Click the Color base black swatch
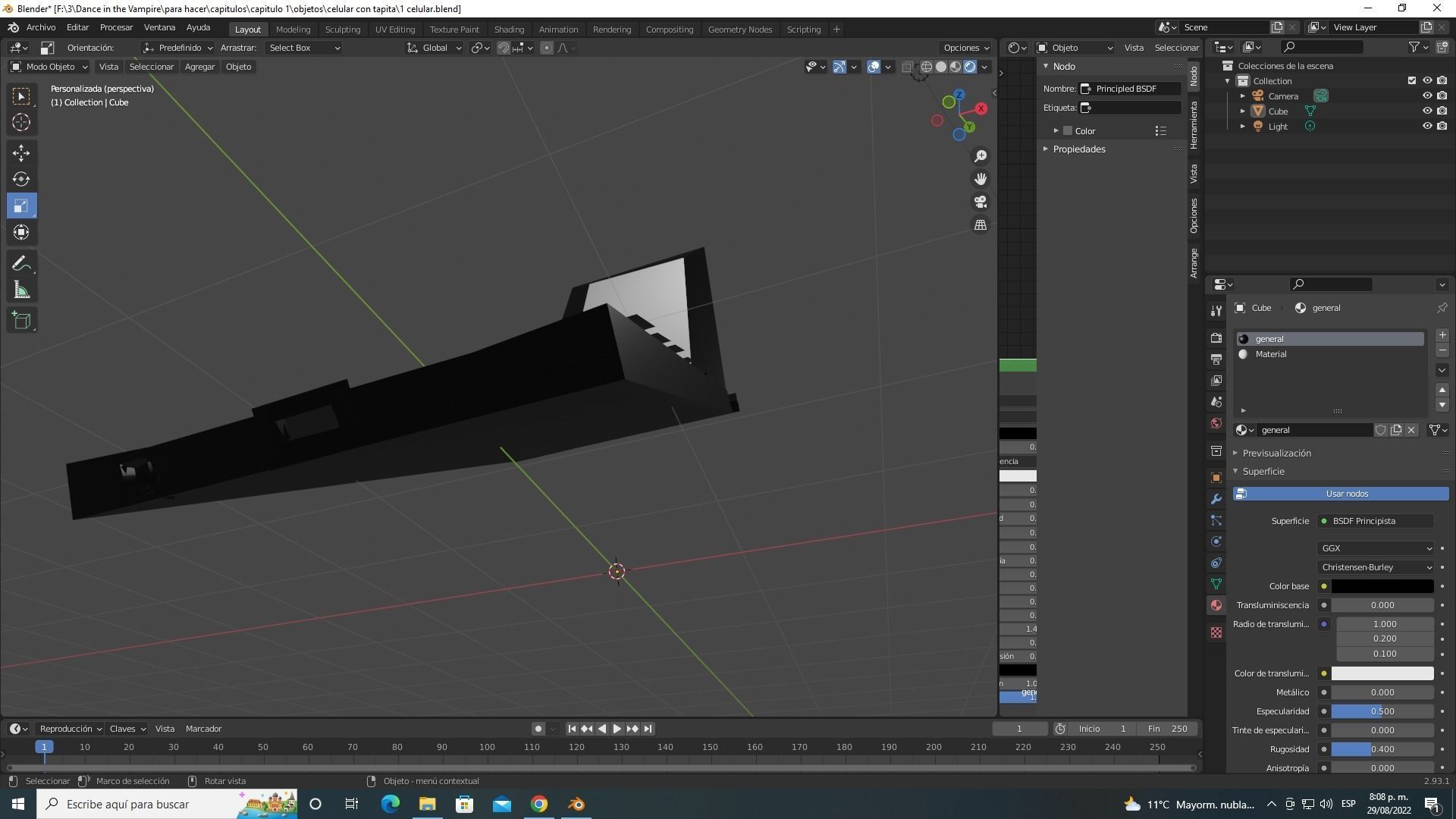The image size is (1456, 819). click(x=1382, y=586)
